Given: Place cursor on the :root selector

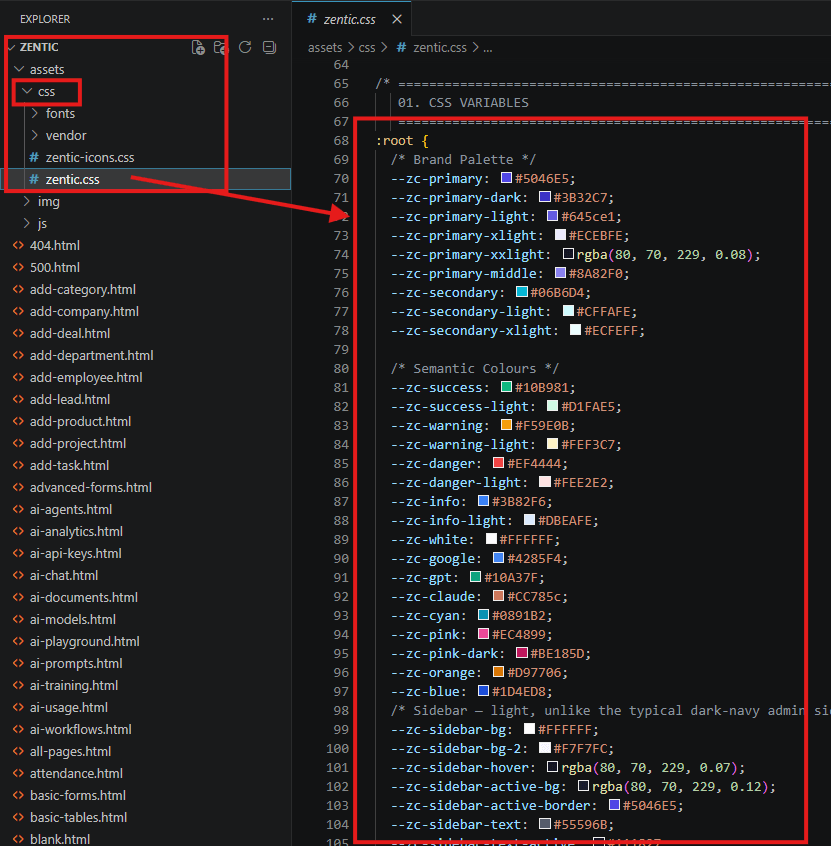Looking at the screenshot, I should click(394, 141).
